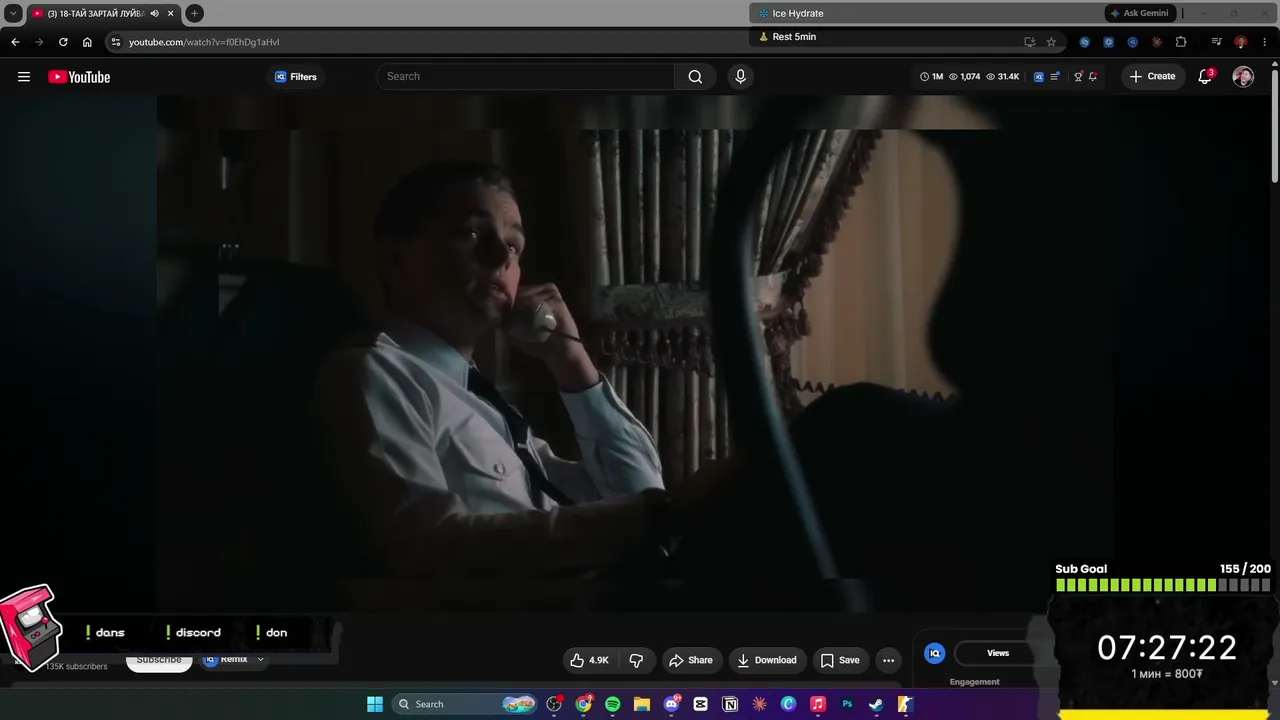The height and width of the screenshot is (720, 1280).
Task: Open the YouTube account avatar menu
Action: coord(1243,77)
